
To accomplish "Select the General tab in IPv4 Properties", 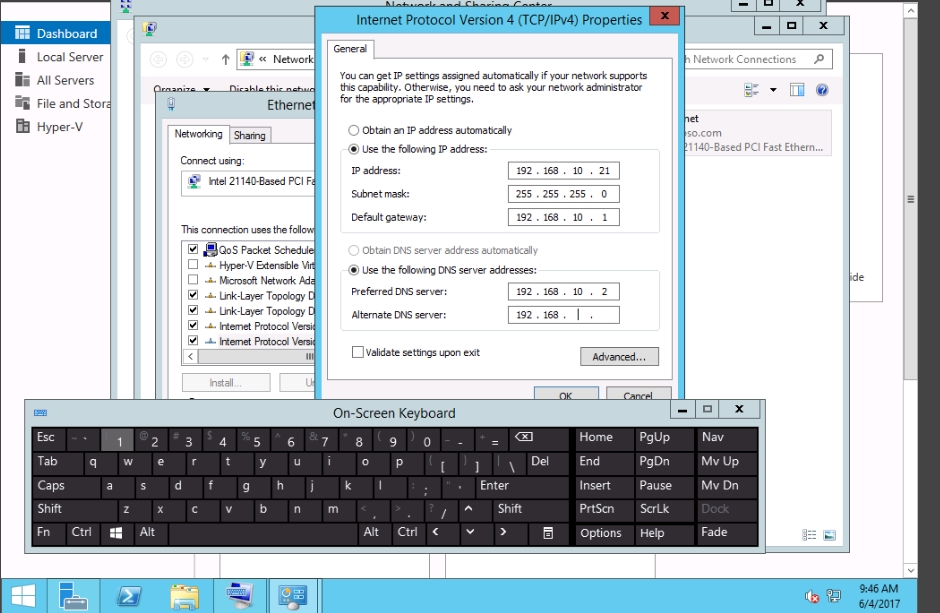I will [x=348, y=48].
